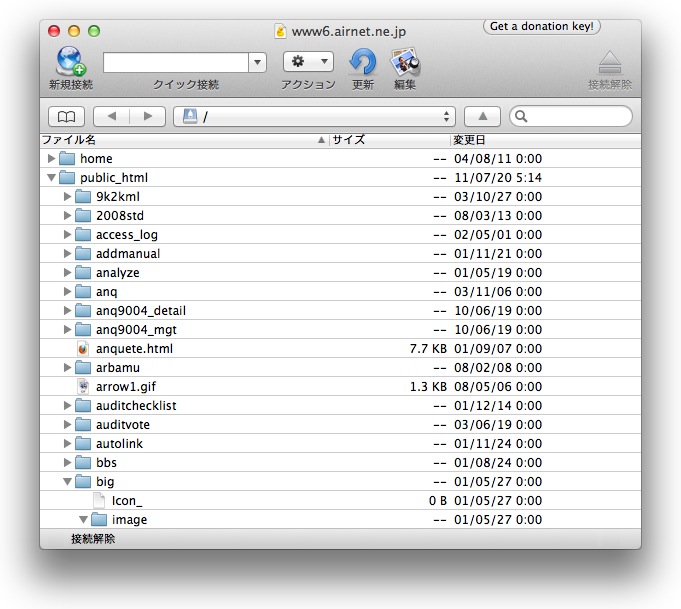Image resolution: width=681 pixels, height=609 pixels.
Task: Sort by the サイズ column header
Action: [x=390, y=140]
